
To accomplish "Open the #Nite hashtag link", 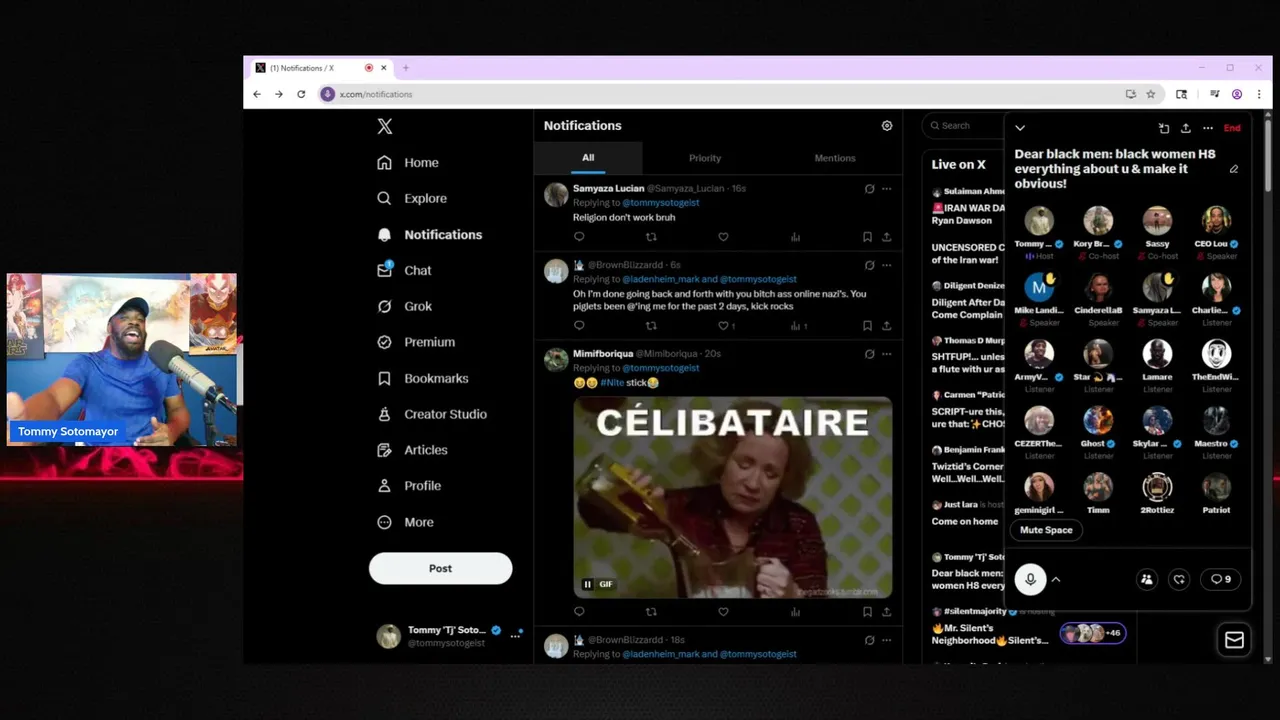I will coord(612,383).
